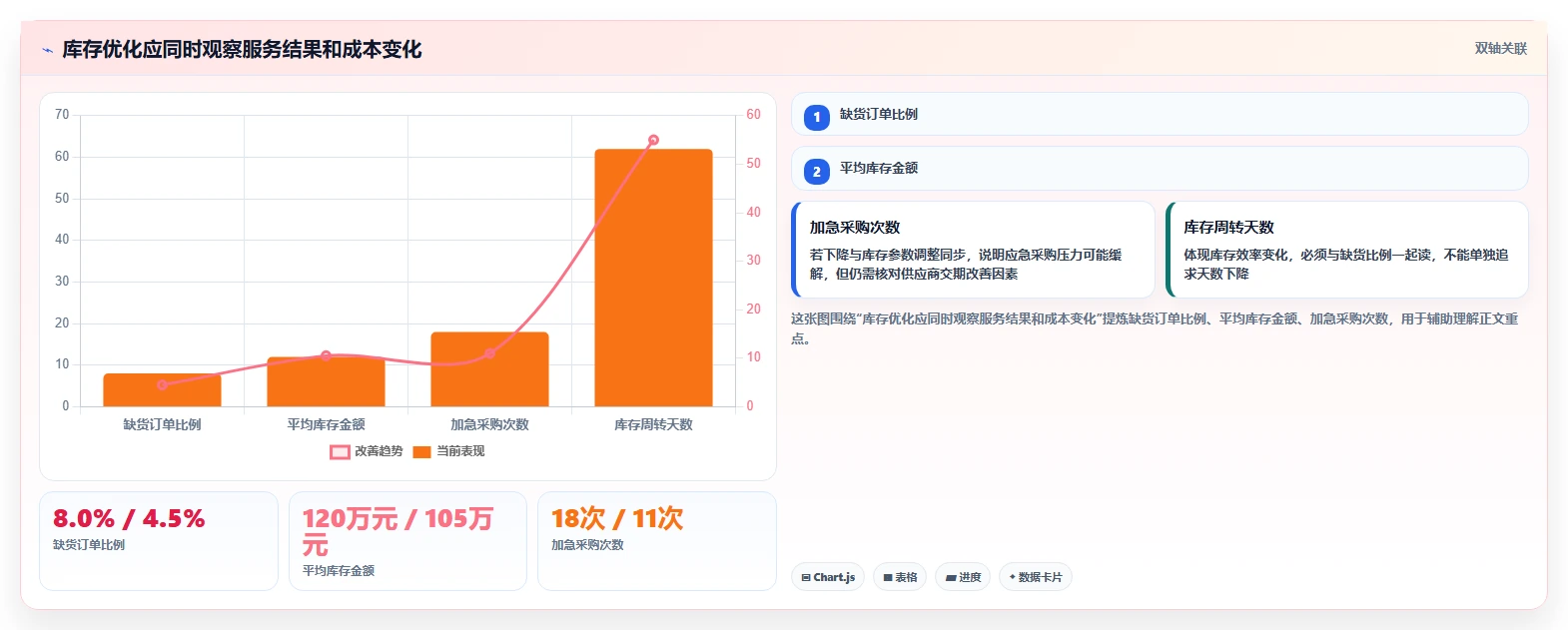The height and width of the screenshot is (630, 1568).
Task: Click the title 库存优化应同时观察服务结果和成本变化
Action: pyautogui.click(x=242, y=49)
